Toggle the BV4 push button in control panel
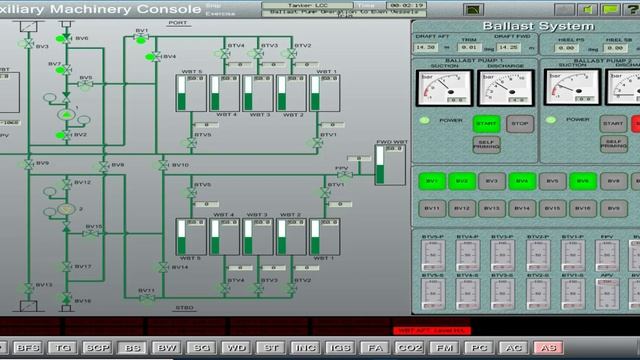 [522, 181]
